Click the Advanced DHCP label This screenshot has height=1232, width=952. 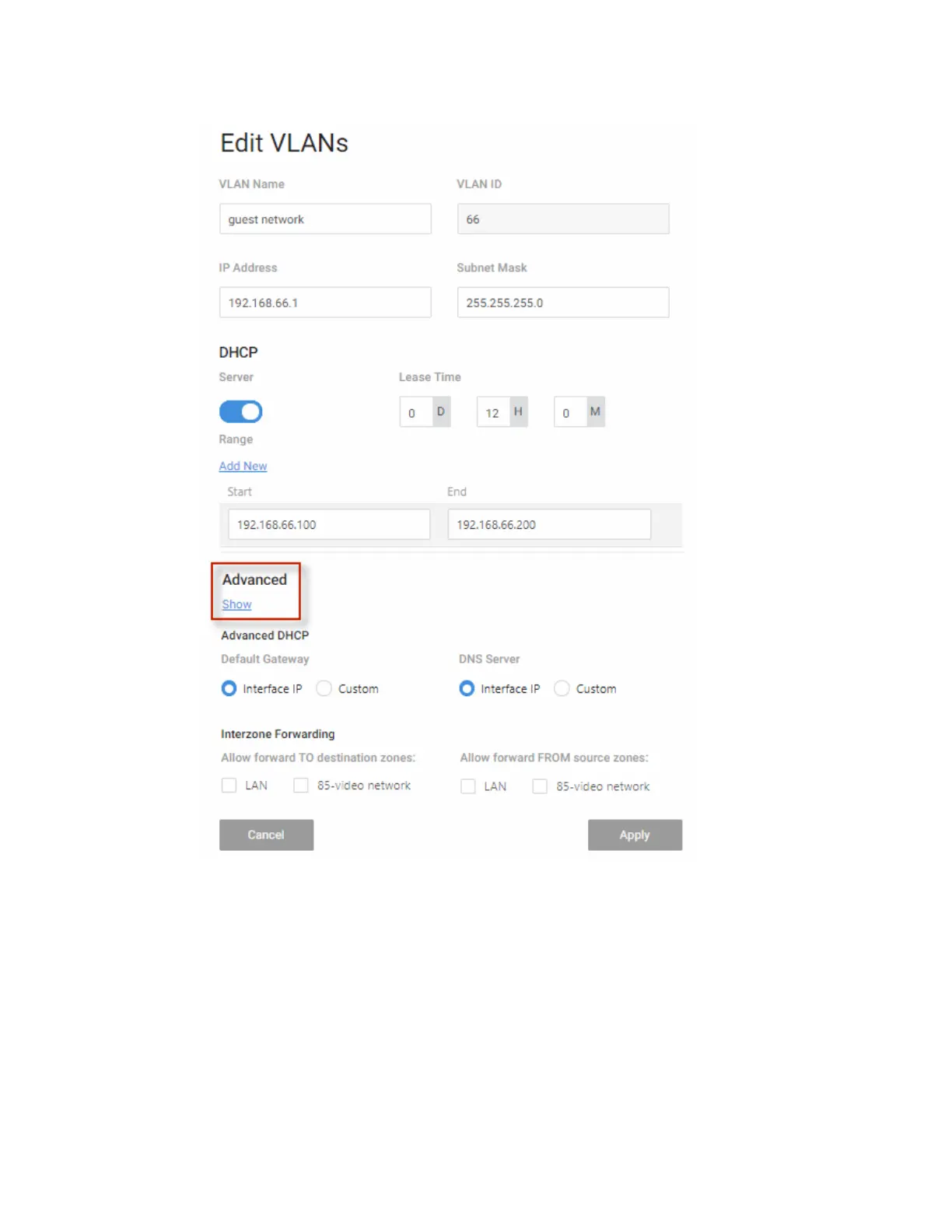[x=264, y=635]
